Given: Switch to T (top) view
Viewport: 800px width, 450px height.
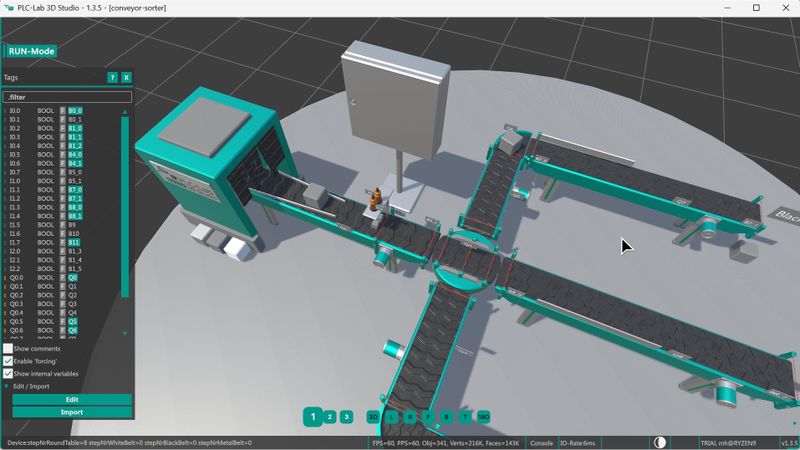Looking at the screenshot, I should click(465, 417).
